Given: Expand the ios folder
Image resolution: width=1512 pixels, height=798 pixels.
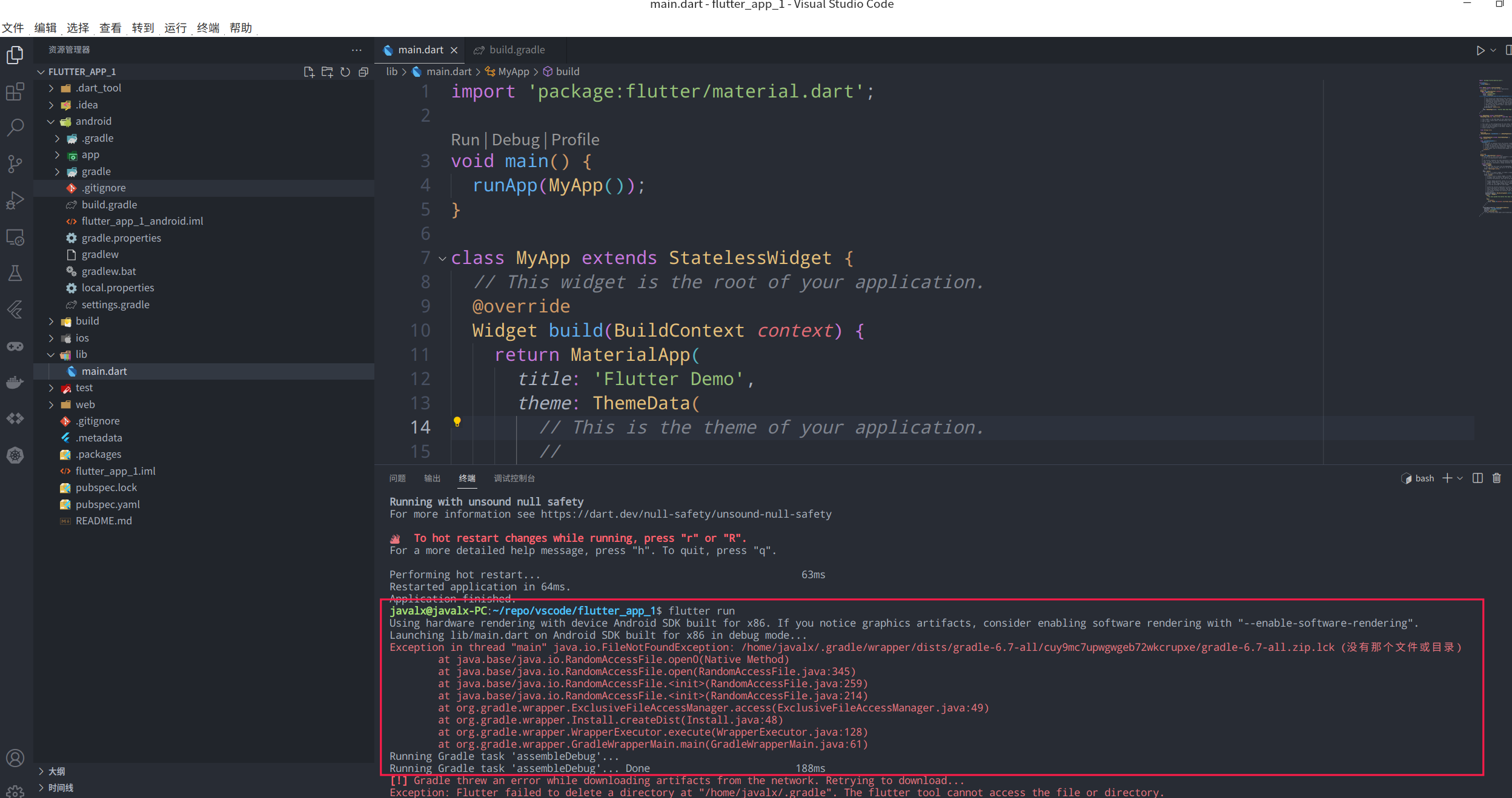Looking at the screenshot, I should (51, 338).
